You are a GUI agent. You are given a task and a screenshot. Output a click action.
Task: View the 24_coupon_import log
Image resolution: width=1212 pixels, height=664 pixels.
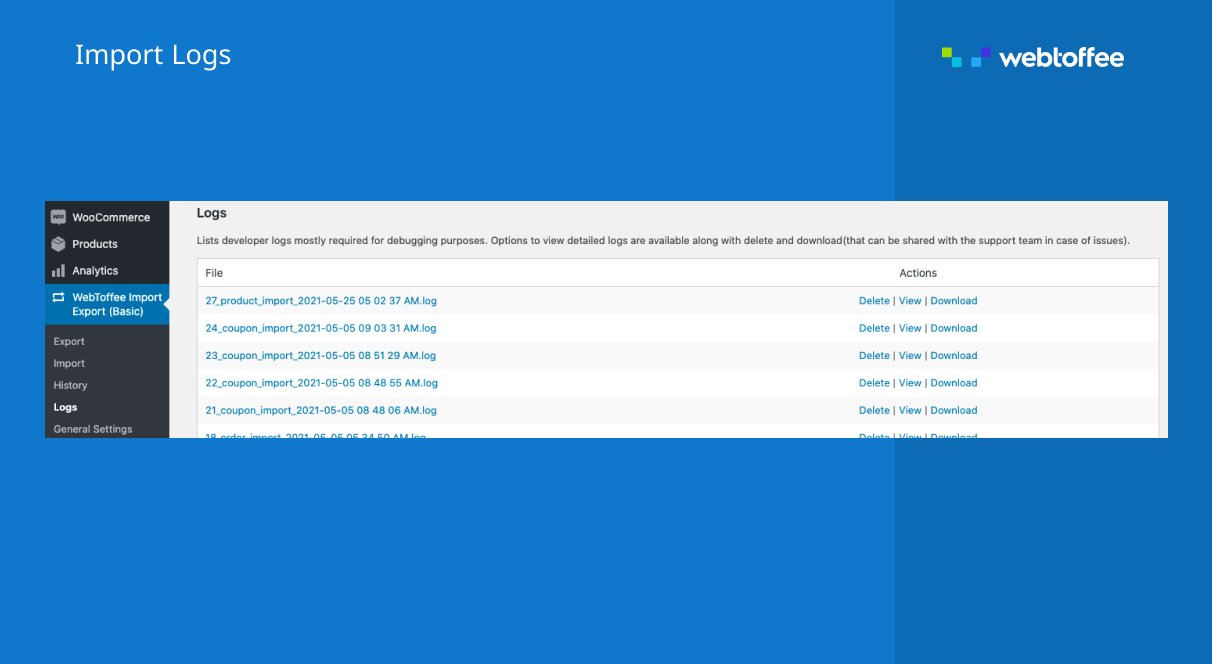(910, 328)
